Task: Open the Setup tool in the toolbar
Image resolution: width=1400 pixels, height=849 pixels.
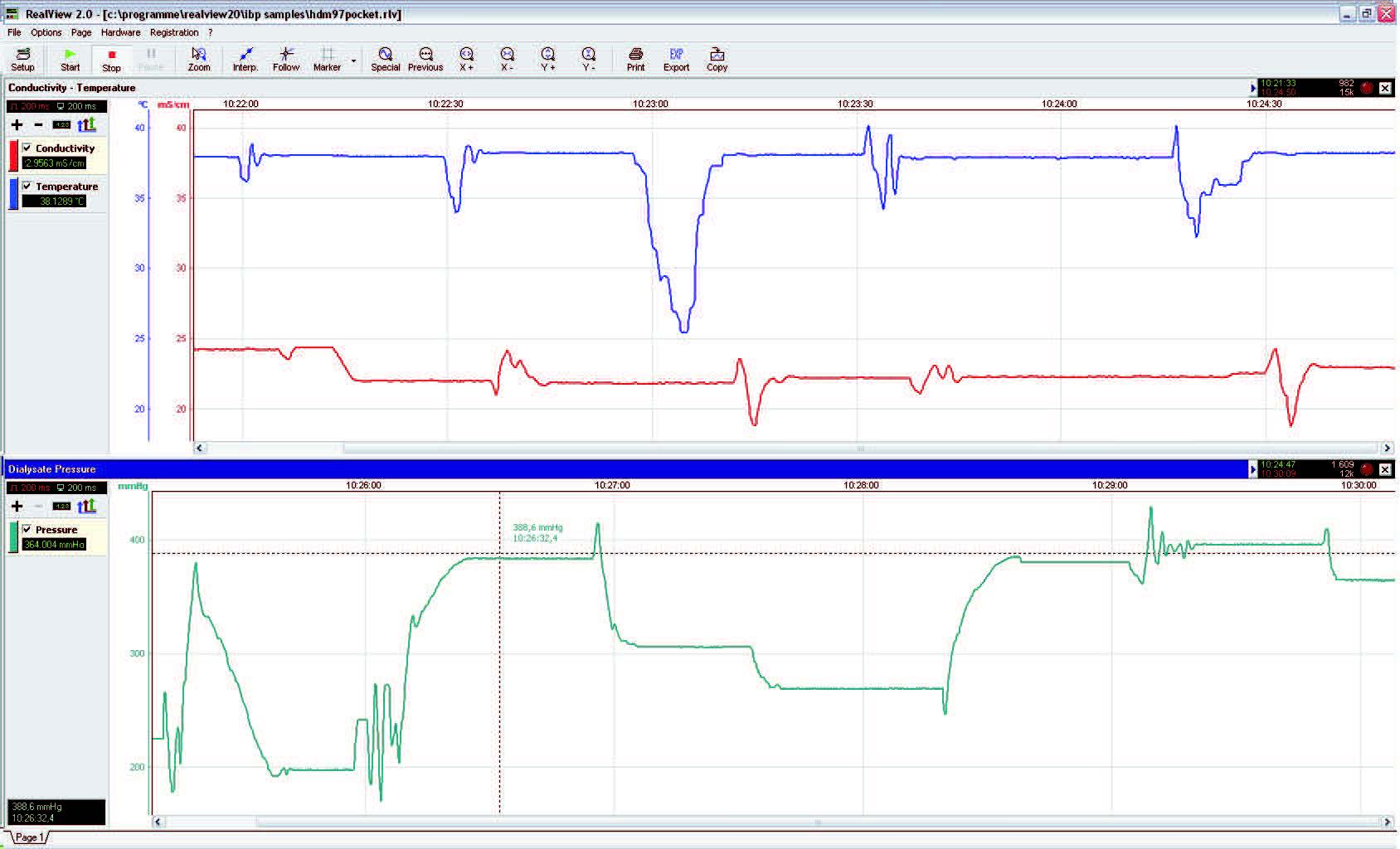Action: 22,60
